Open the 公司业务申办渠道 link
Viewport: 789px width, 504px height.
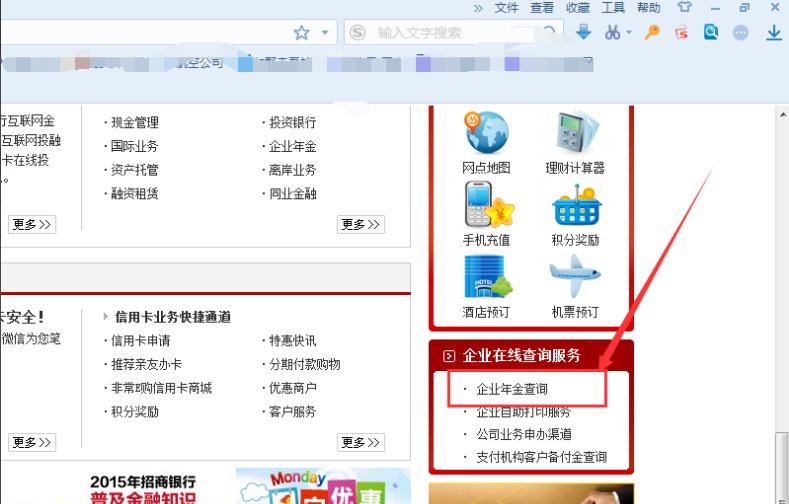pos(524,434)
